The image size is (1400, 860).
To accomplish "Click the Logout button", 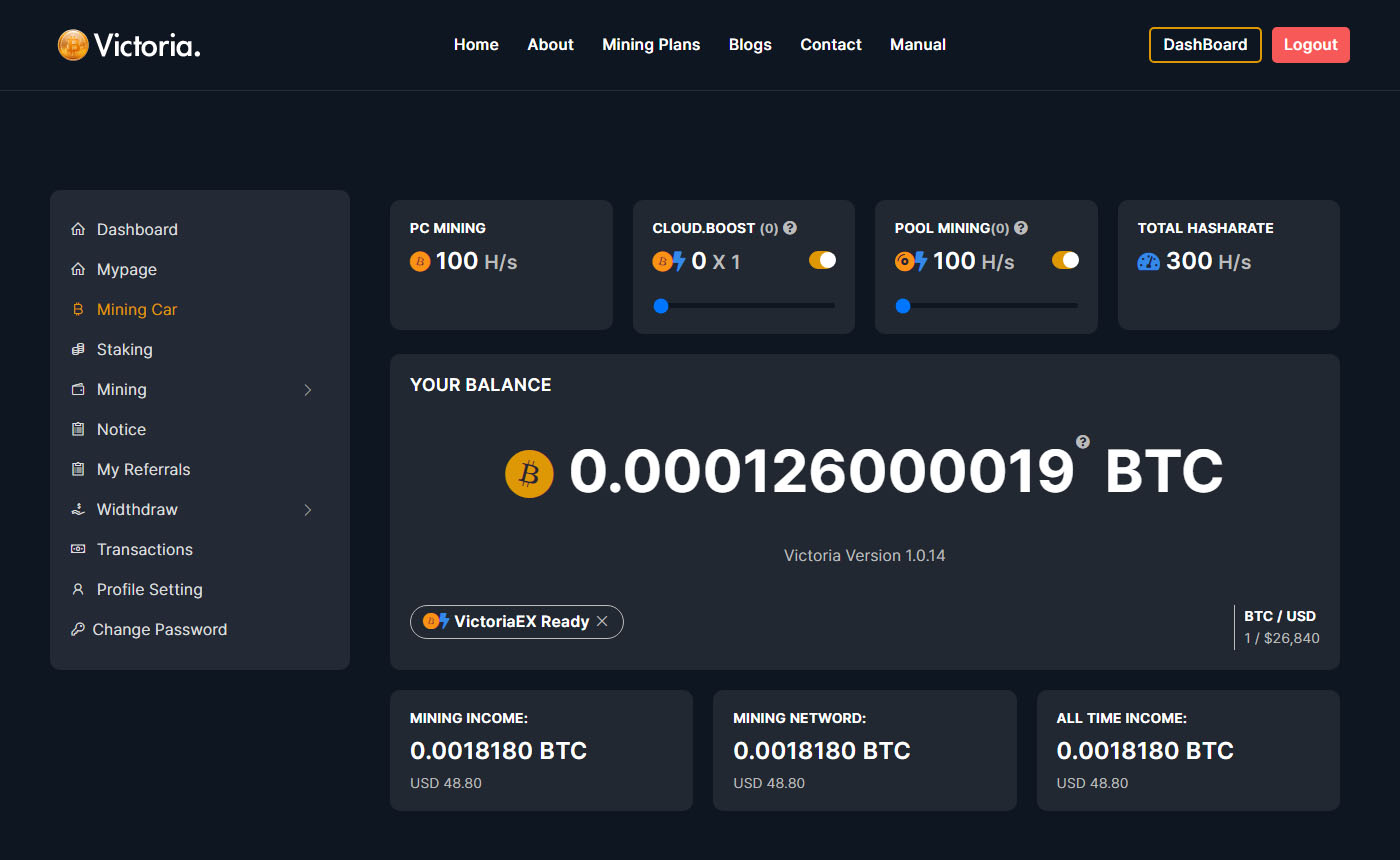I will (1310, 45).
